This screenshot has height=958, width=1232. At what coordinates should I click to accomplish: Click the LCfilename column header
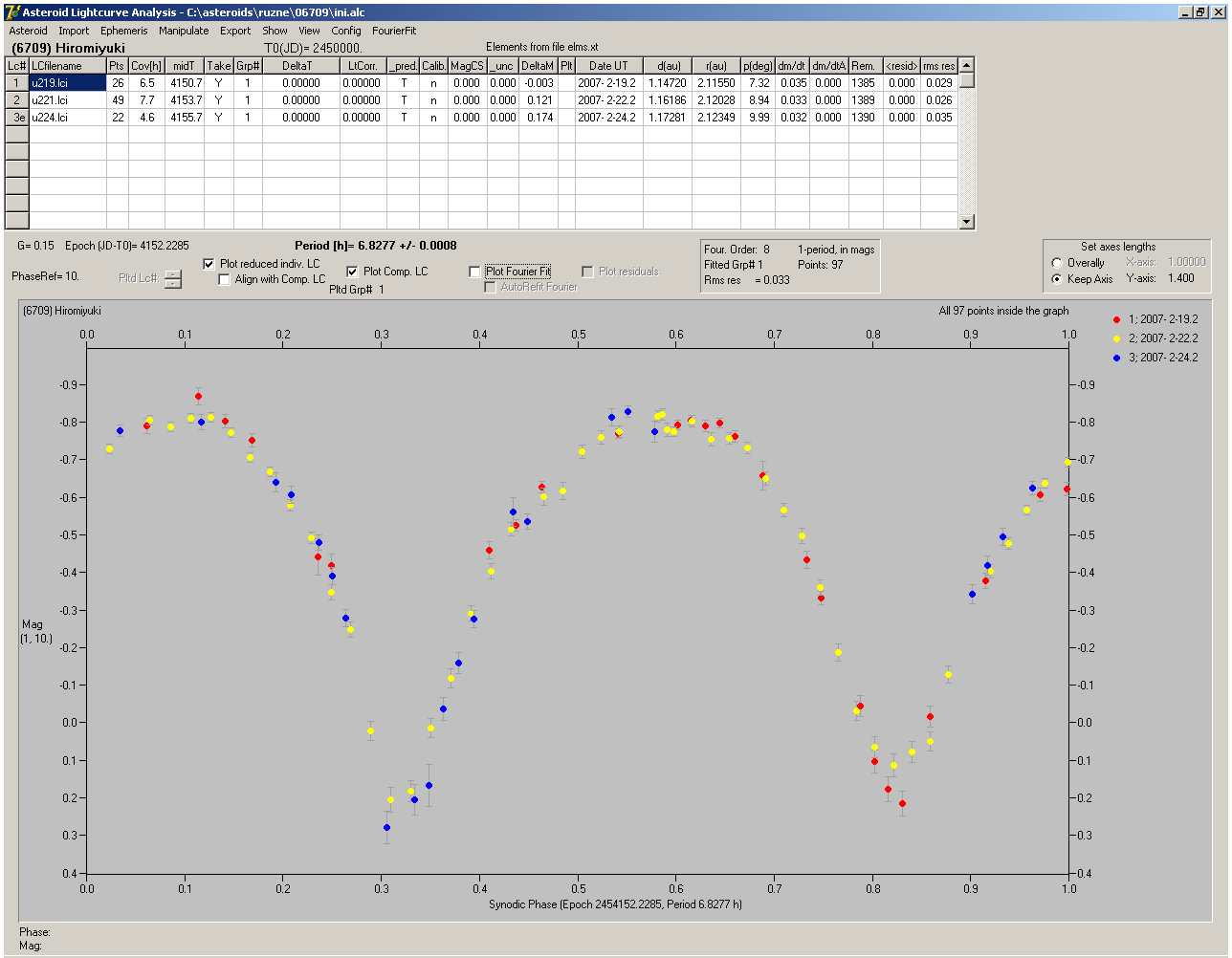click(x=68, y=66)
